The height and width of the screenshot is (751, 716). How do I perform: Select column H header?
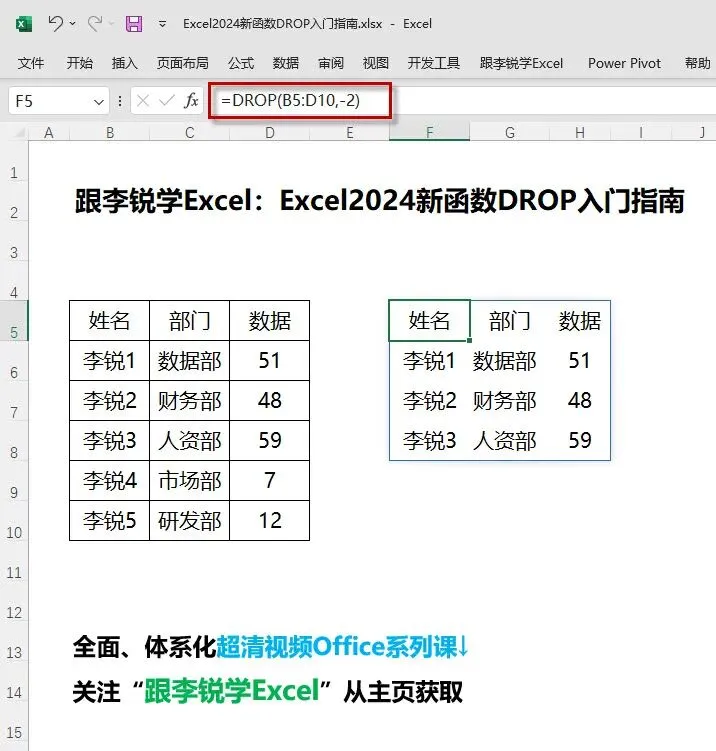point(580,133)
